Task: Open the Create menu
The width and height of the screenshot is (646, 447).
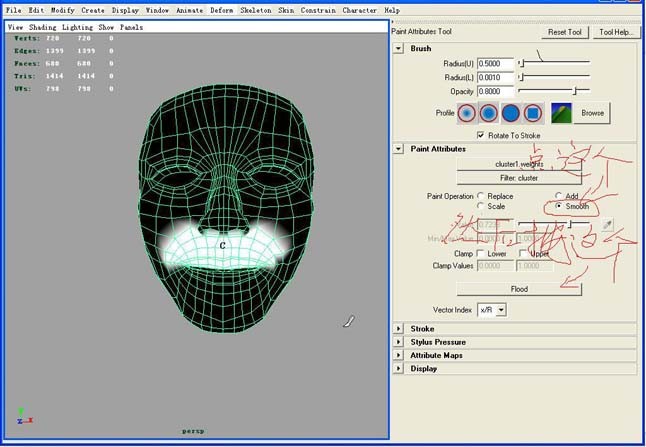Action: click(93, 10)
